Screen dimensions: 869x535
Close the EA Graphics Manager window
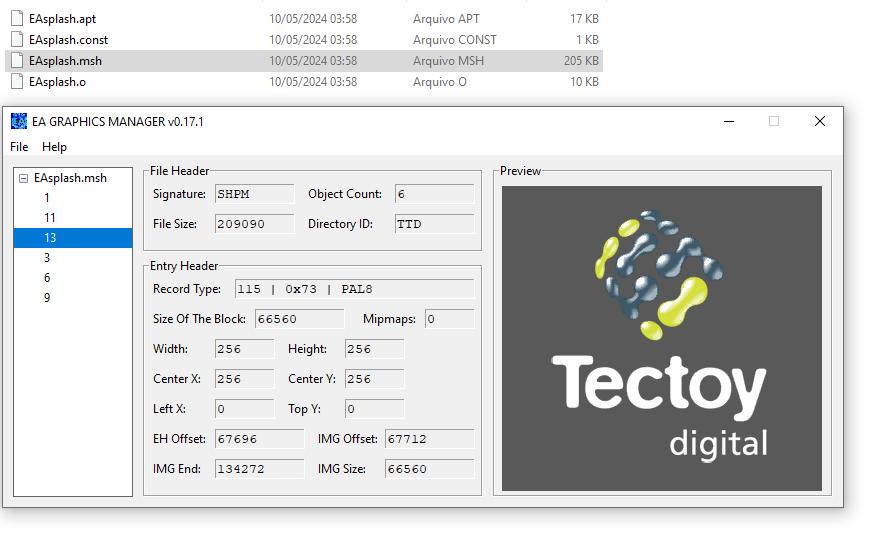[x=820, y=121]
